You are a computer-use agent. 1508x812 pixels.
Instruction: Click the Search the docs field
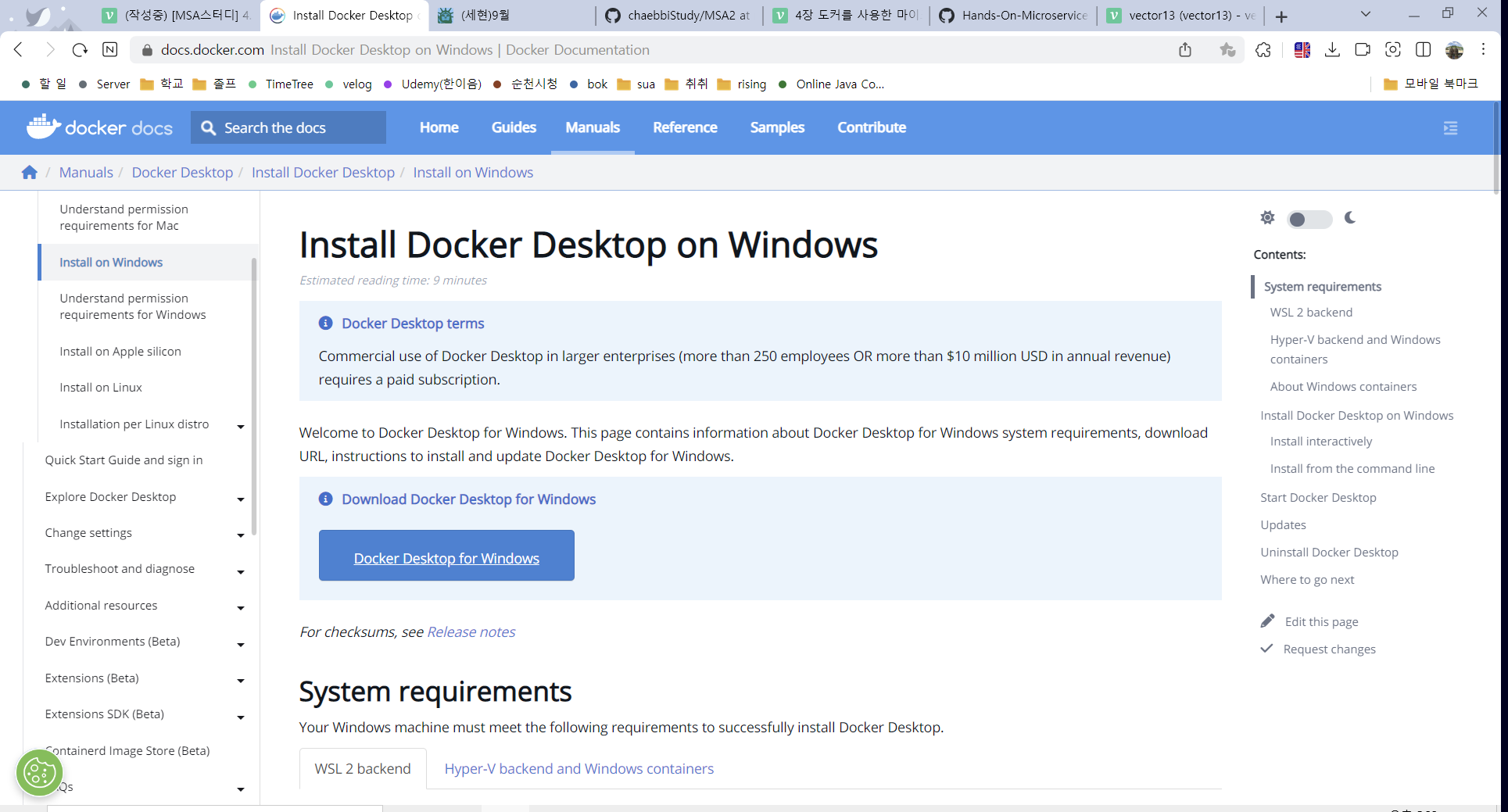click(x=288, y=127)
